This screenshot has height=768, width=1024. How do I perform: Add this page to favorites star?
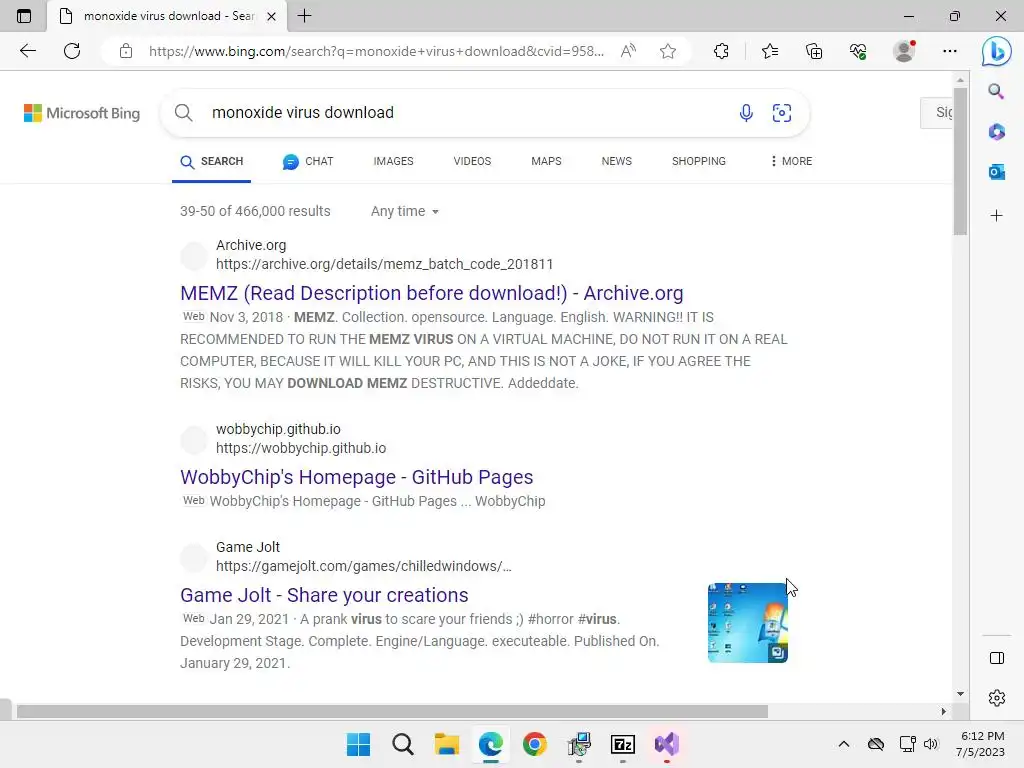pyautogui.click(x=667, y=51)
